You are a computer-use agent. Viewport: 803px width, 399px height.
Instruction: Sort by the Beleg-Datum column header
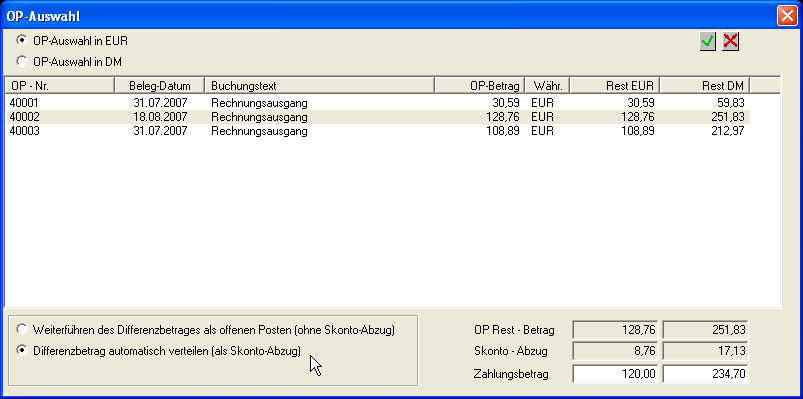159,86
